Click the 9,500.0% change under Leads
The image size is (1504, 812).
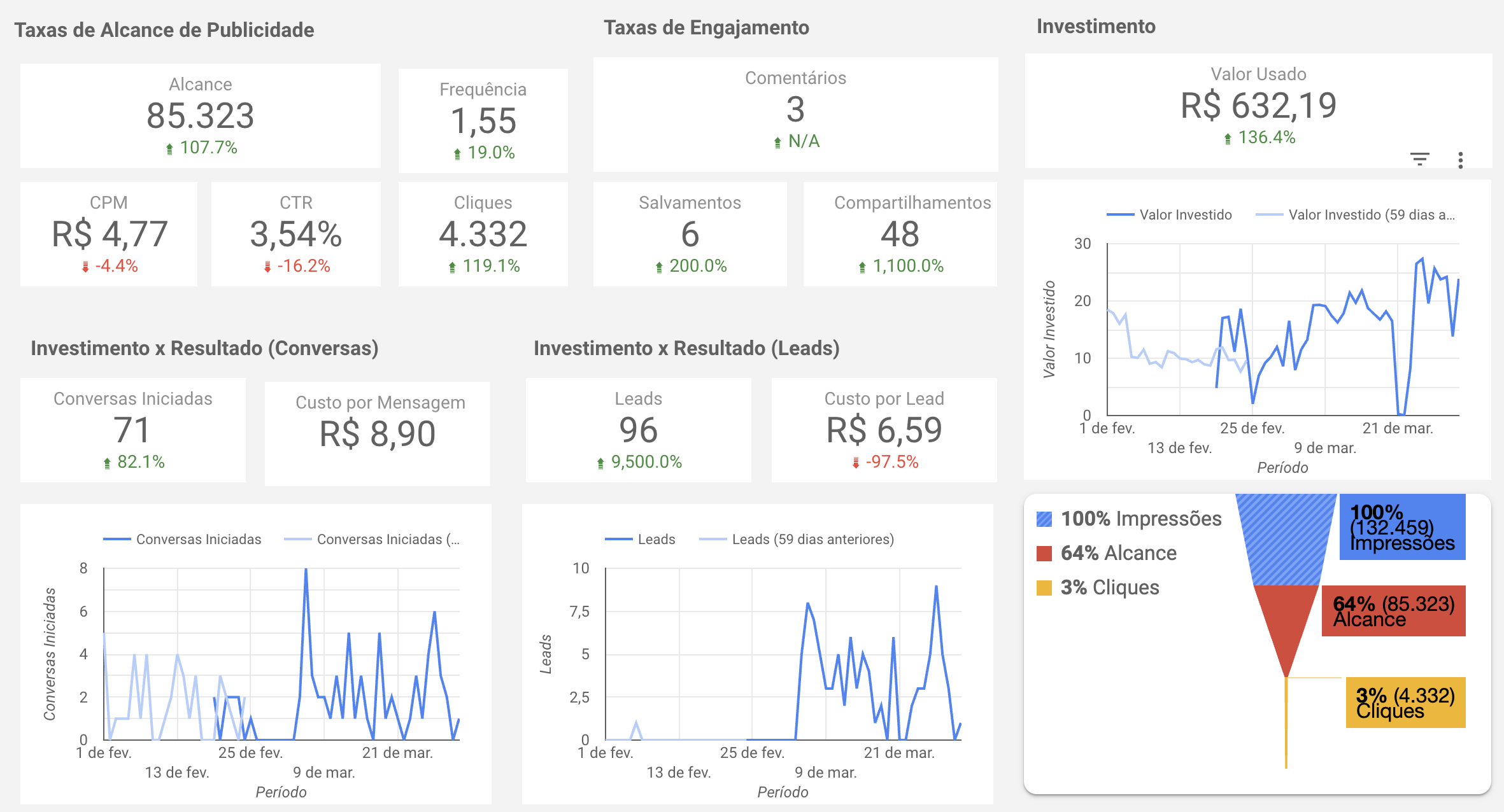639,462
